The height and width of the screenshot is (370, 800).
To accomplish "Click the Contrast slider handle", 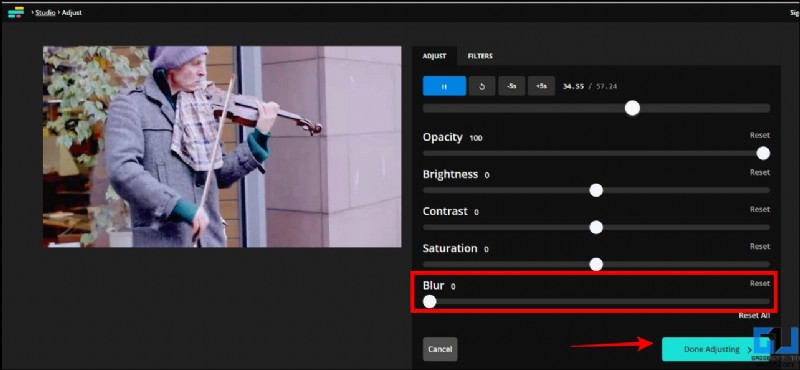I will [x=596, y=227].
